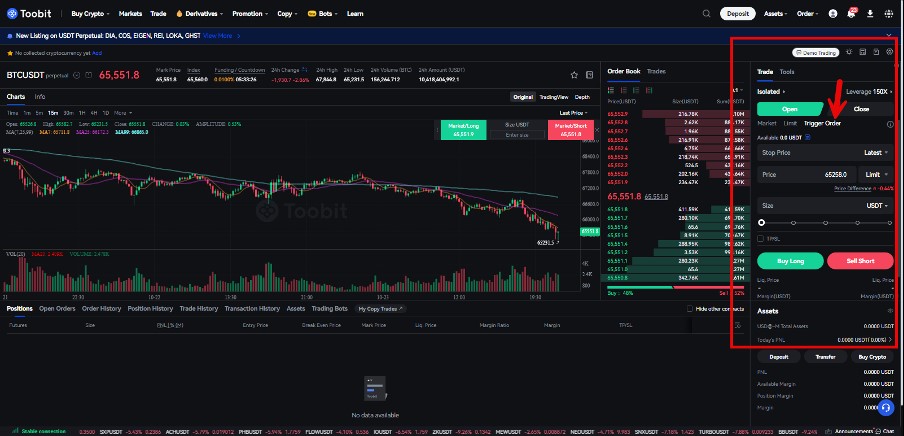
Task: Switch to the Open Orders tab
Action: click(57, 309)
